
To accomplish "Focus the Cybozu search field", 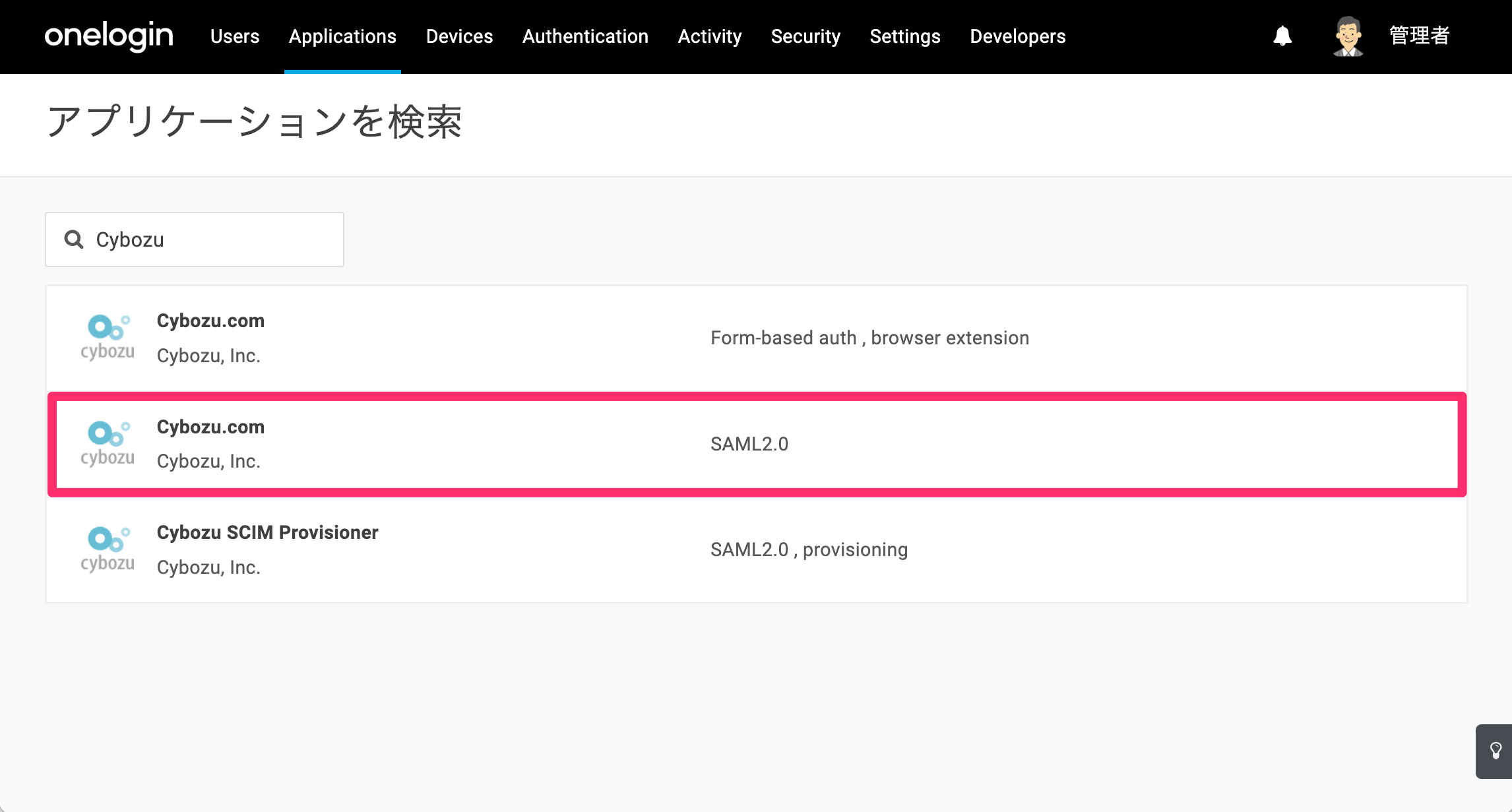I will click(195, 239).
